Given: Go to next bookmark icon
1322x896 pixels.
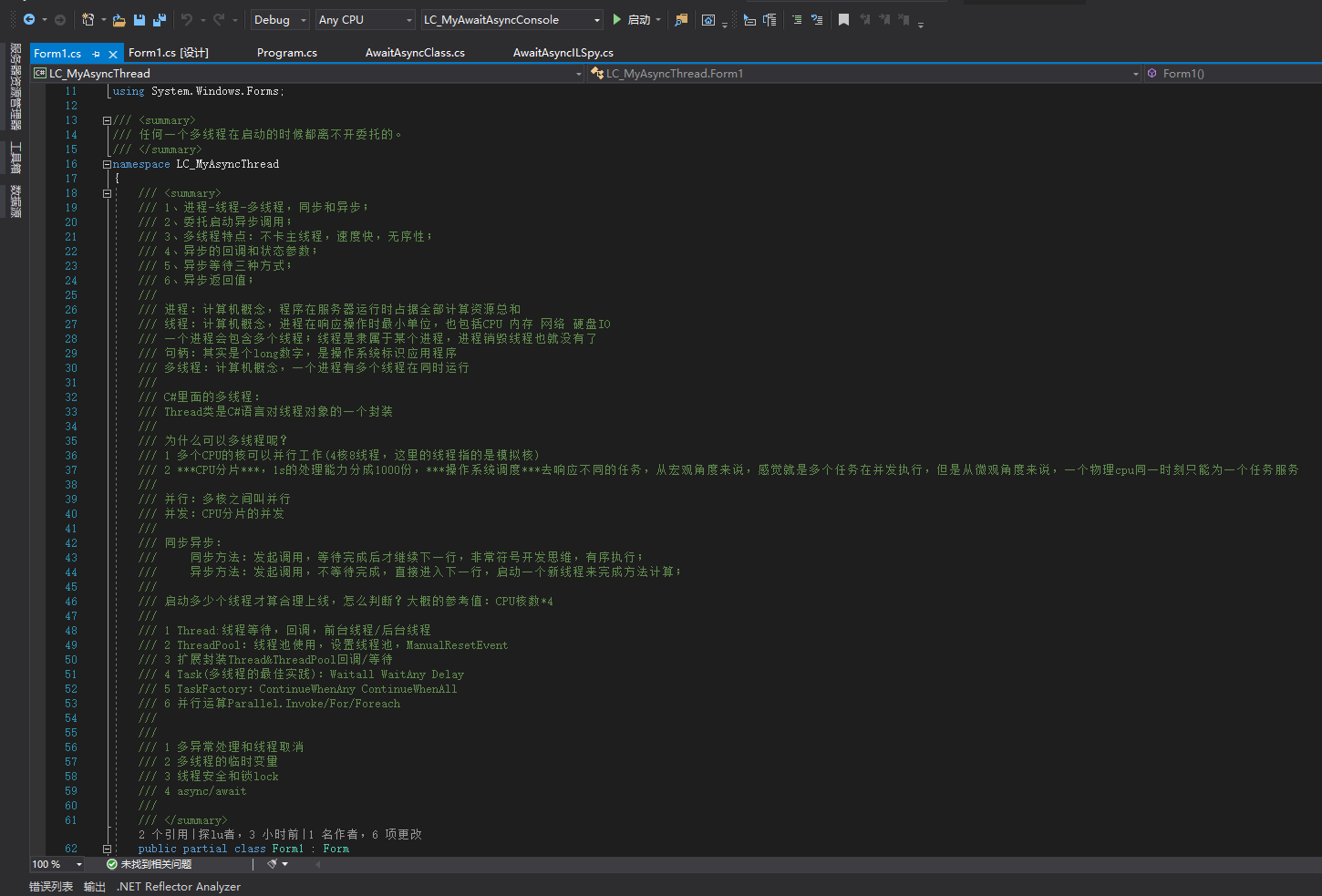Looking at the screenshot, I should [x=884, y=19].
